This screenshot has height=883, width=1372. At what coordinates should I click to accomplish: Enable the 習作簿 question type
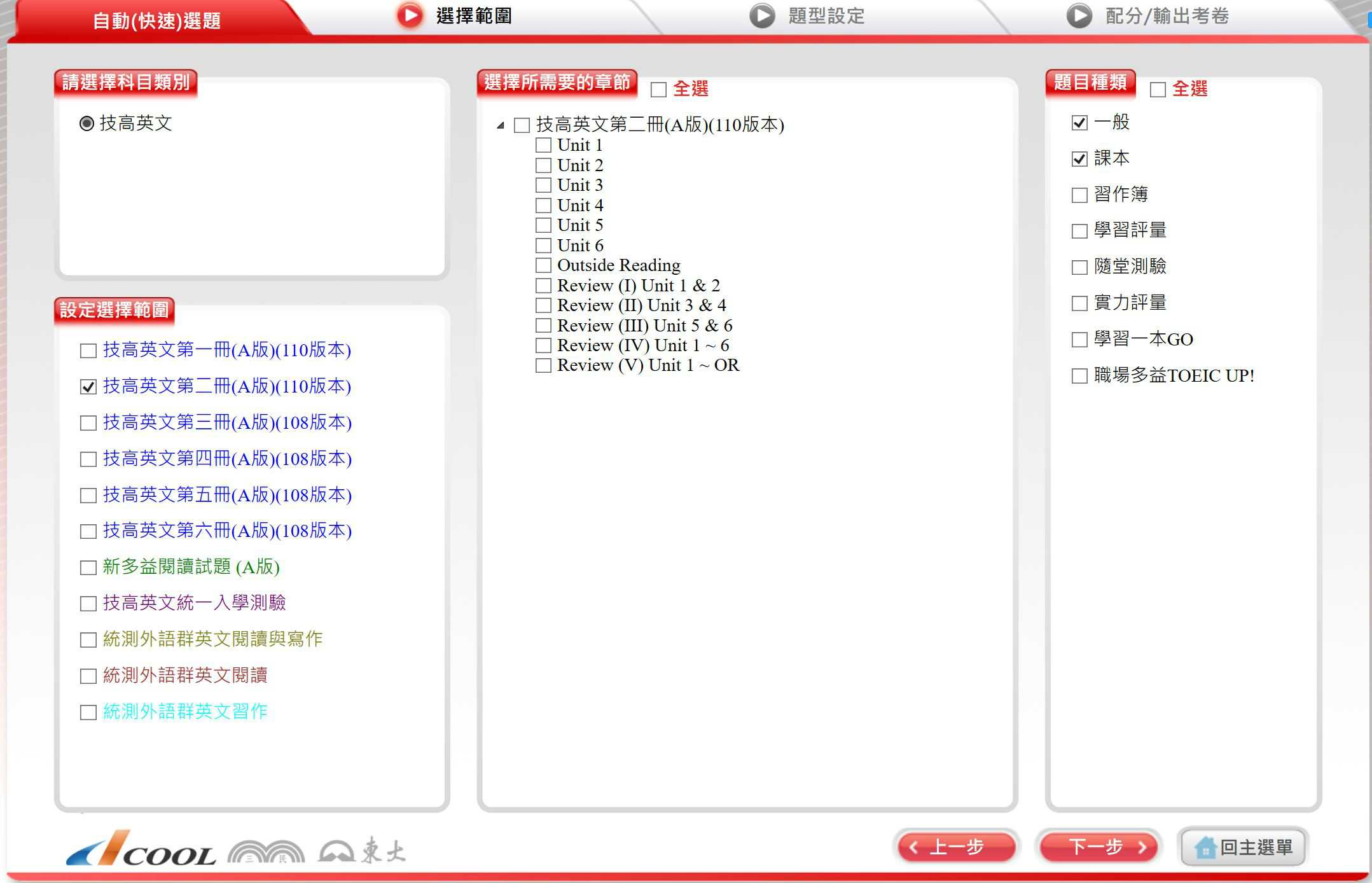coord(1079,195)
